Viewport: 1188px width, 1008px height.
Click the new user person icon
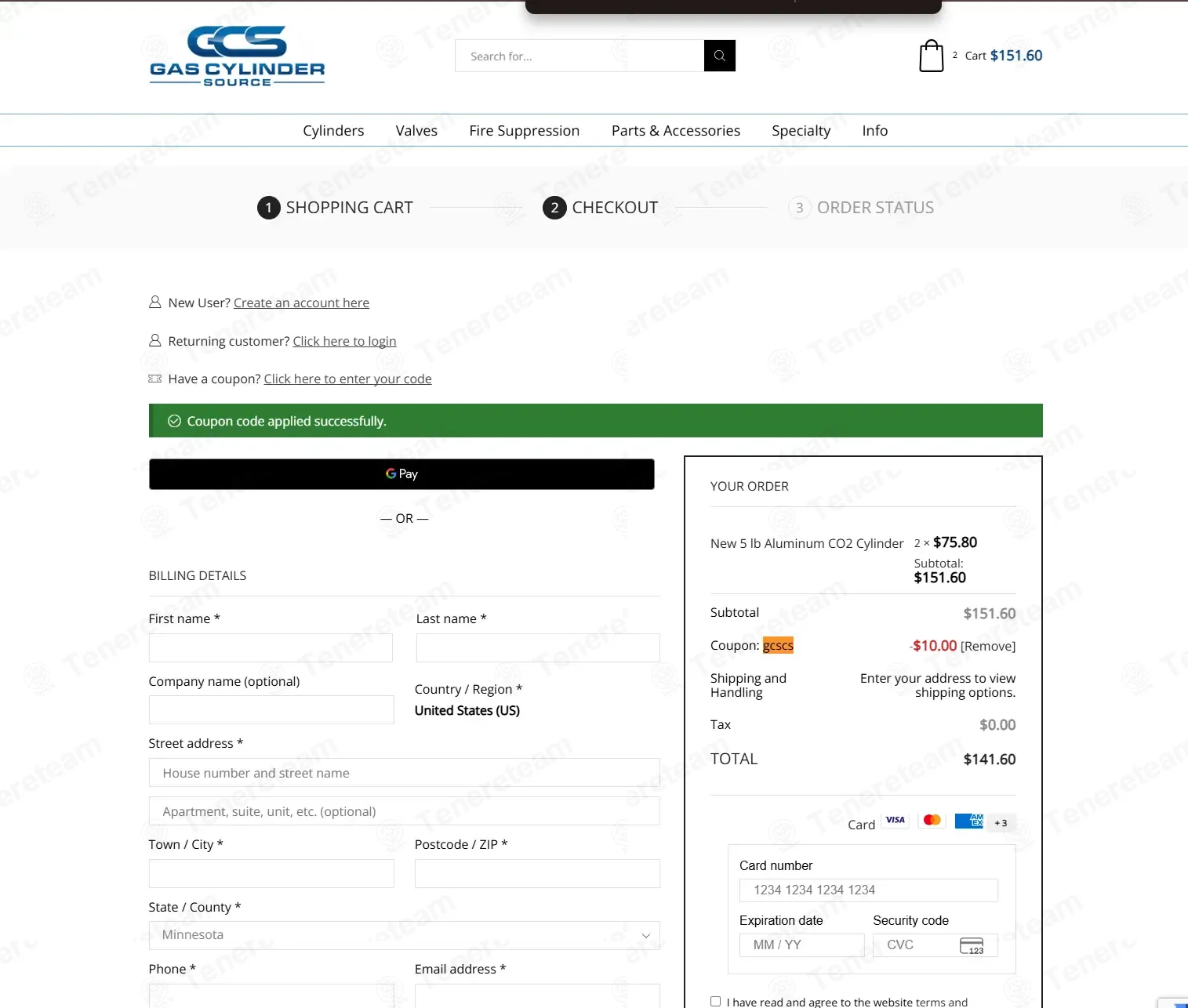155,302
